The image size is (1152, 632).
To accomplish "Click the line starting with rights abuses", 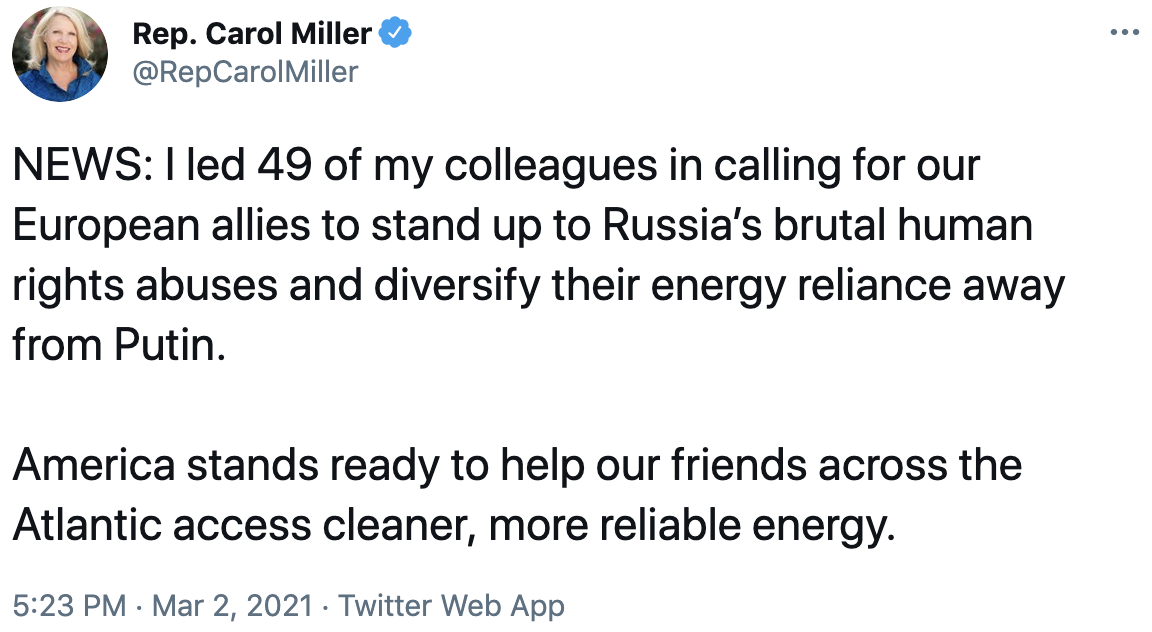I will pos(538,286).
